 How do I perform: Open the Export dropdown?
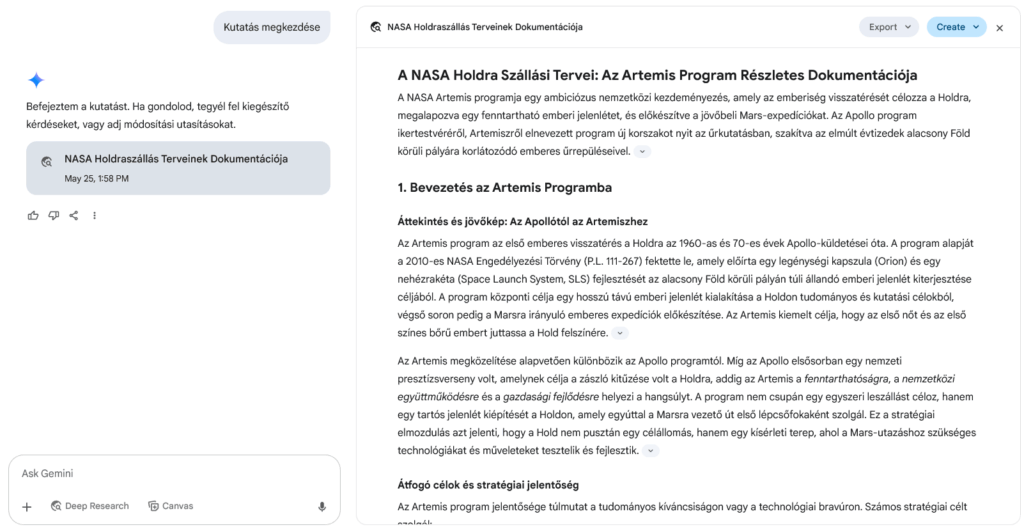[x=889, y=27]
